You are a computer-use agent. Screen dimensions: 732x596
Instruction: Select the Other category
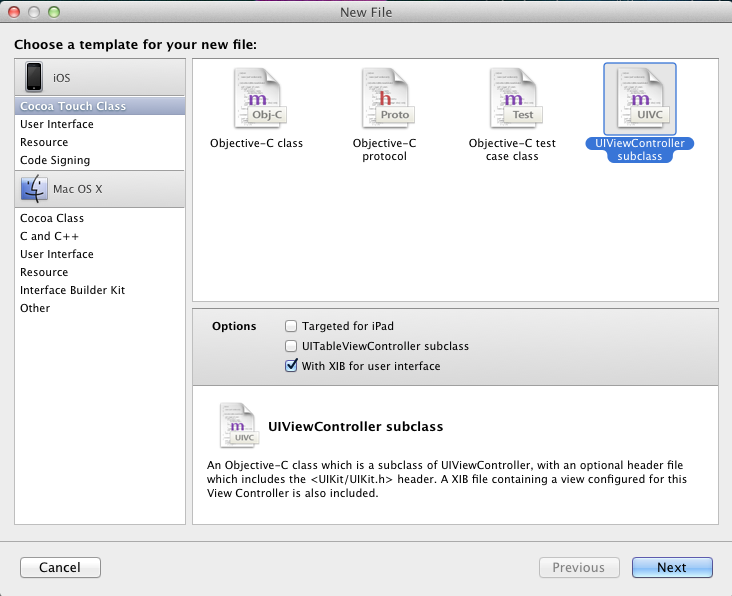pos(35,308)
